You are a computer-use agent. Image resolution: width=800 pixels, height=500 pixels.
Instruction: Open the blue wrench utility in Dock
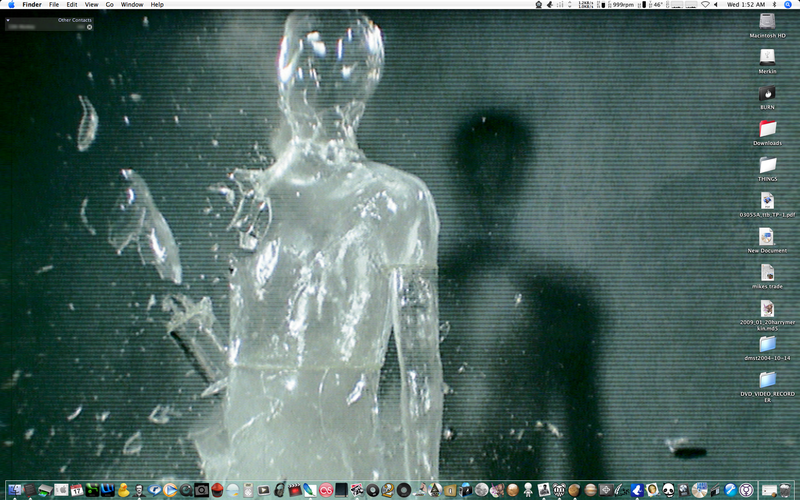tap(731, 490)
